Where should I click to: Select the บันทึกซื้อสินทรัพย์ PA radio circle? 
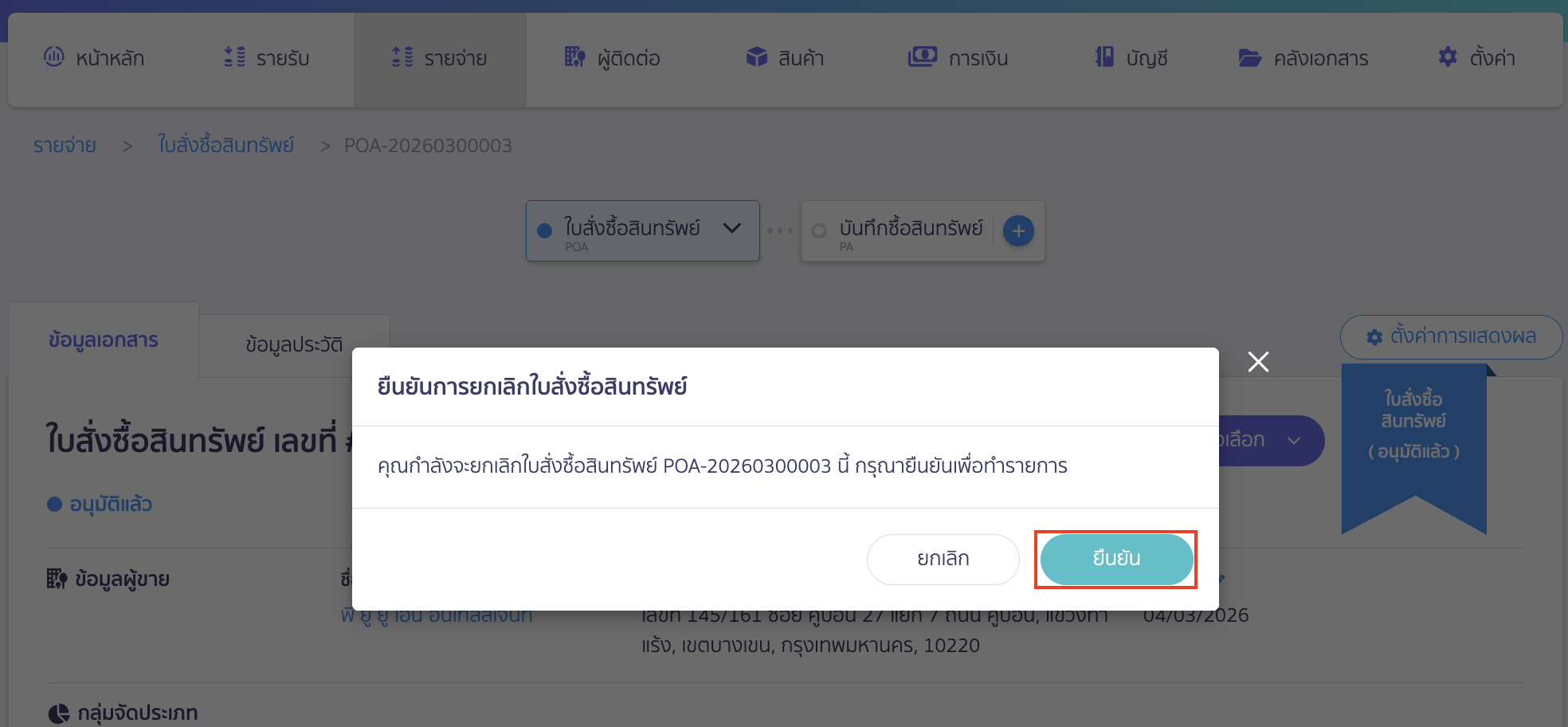coord(819,230)
